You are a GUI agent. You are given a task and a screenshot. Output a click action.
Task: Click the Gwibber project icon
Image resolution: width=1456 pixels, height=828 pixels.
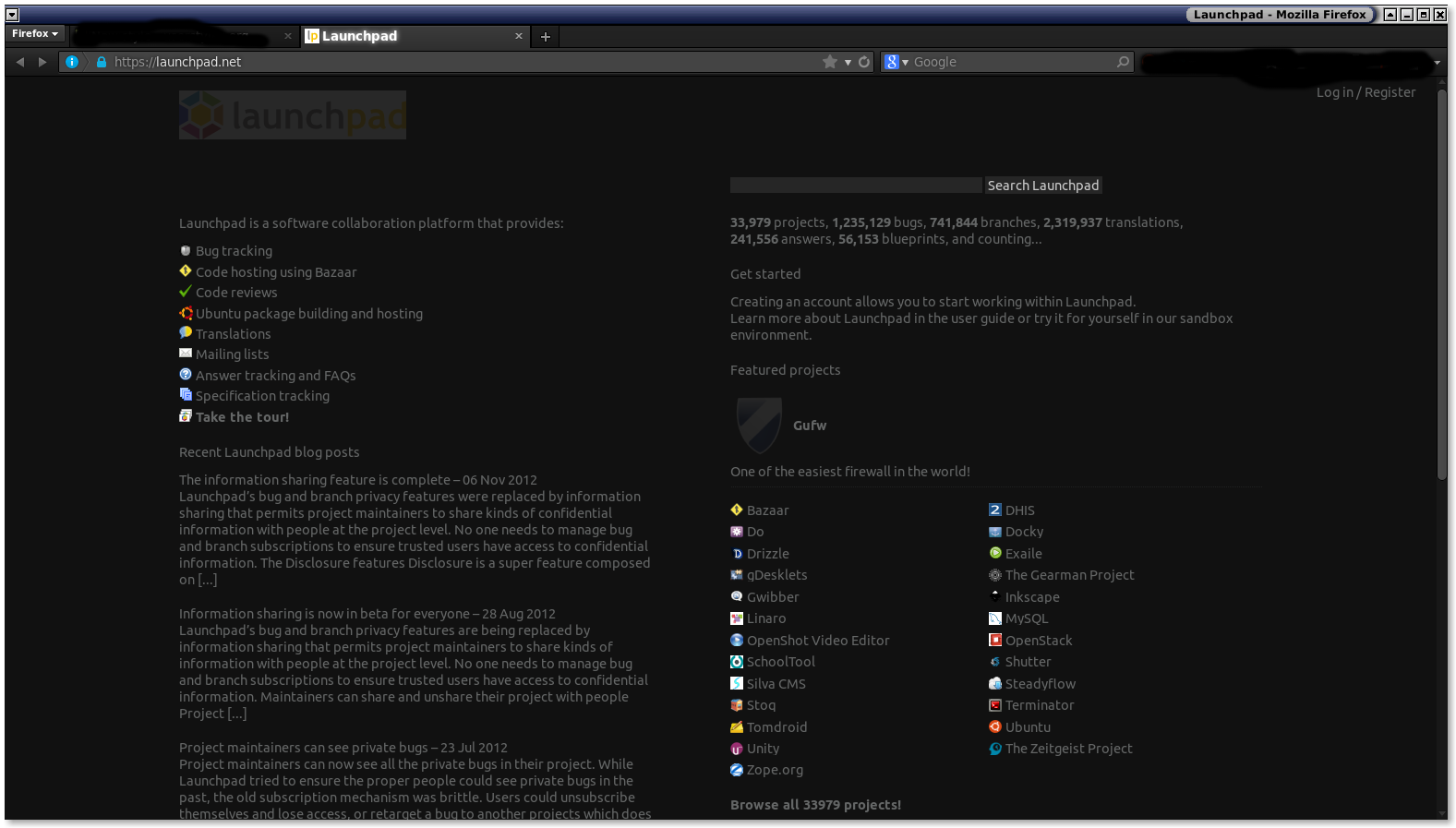click(737, 596)
